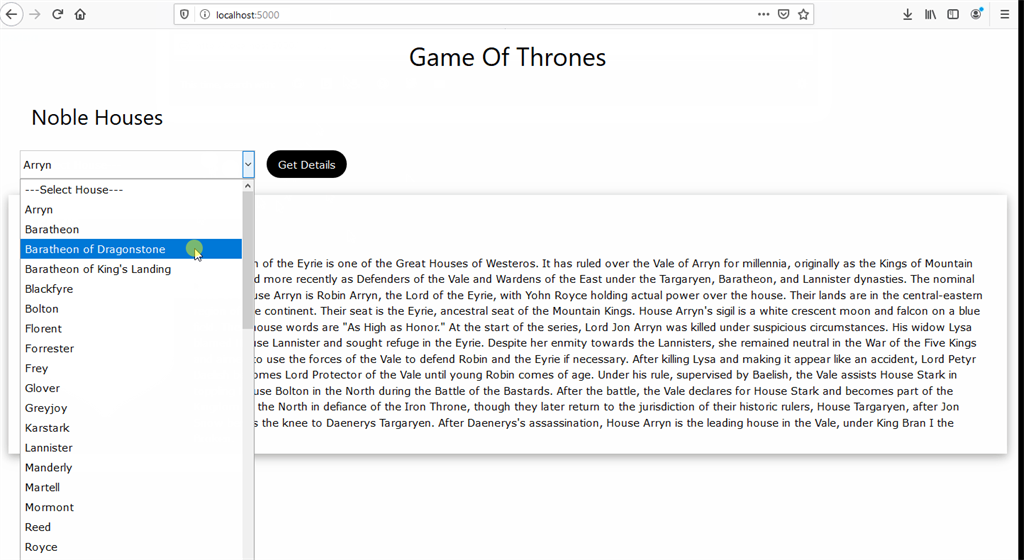Pick the Frey house option
The height and width of the screenshot is (560, 1024).
point(131,368)
